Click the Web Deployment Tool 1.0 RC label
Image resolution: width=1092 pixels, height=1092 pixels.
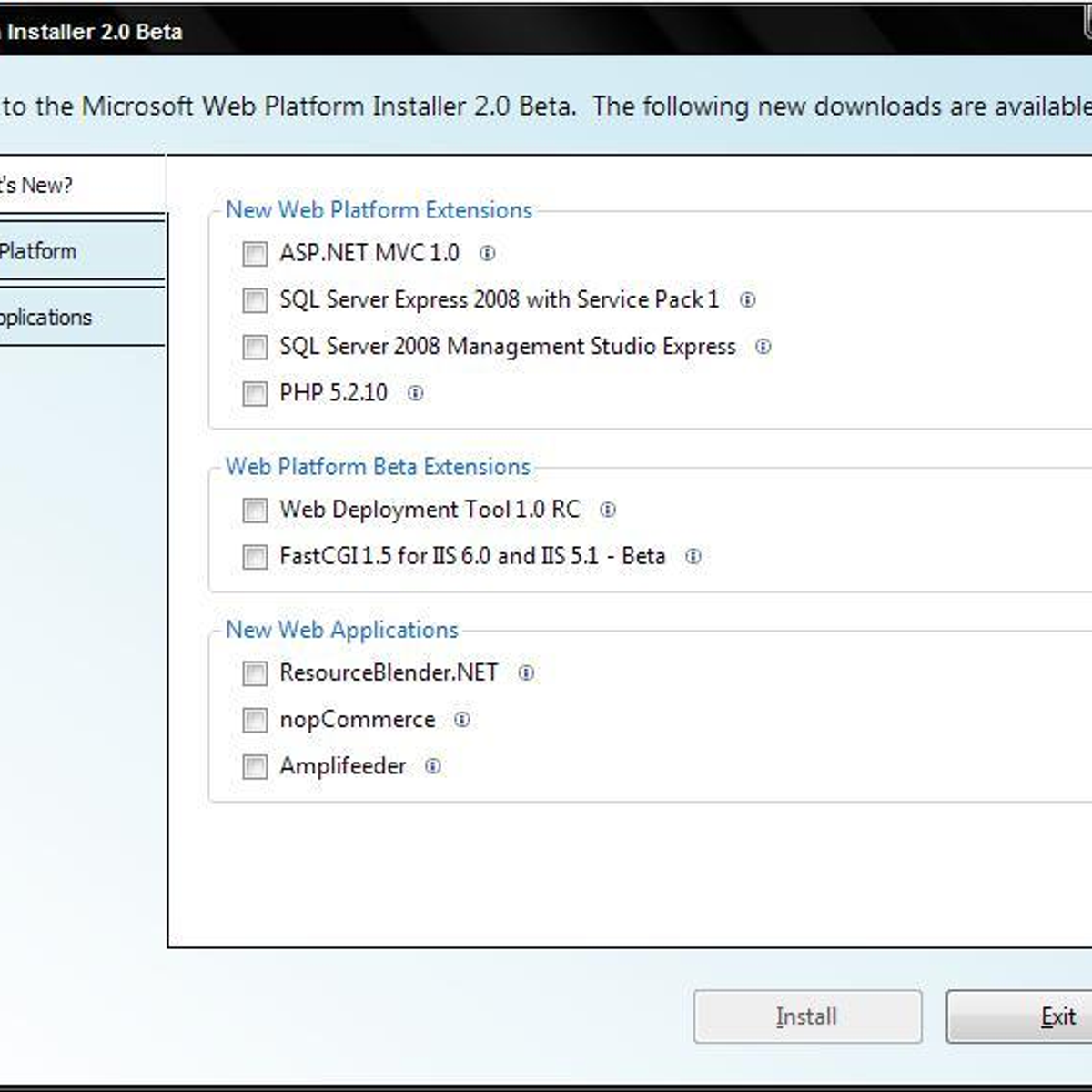tap(430, 510)
